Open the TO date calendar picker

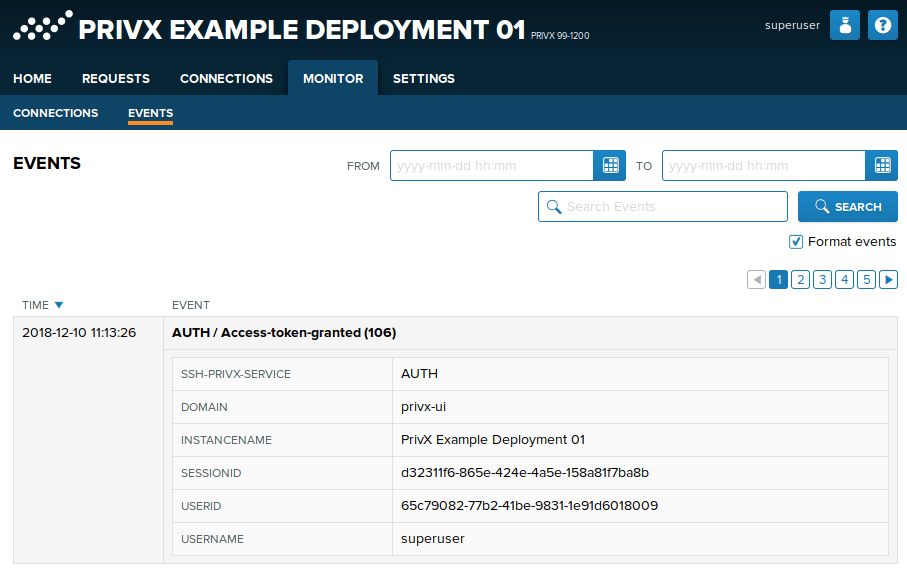point(882,165)
